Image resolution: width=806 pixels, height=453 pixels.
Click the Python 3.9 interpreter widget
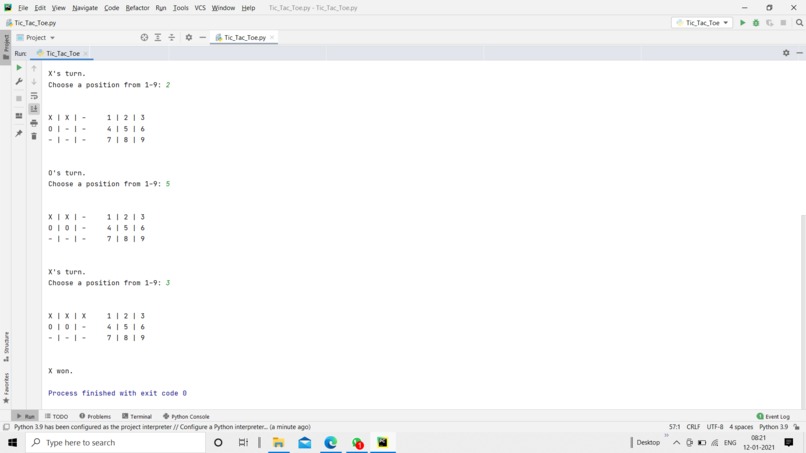pyautogui.click(x=773, y=427)
